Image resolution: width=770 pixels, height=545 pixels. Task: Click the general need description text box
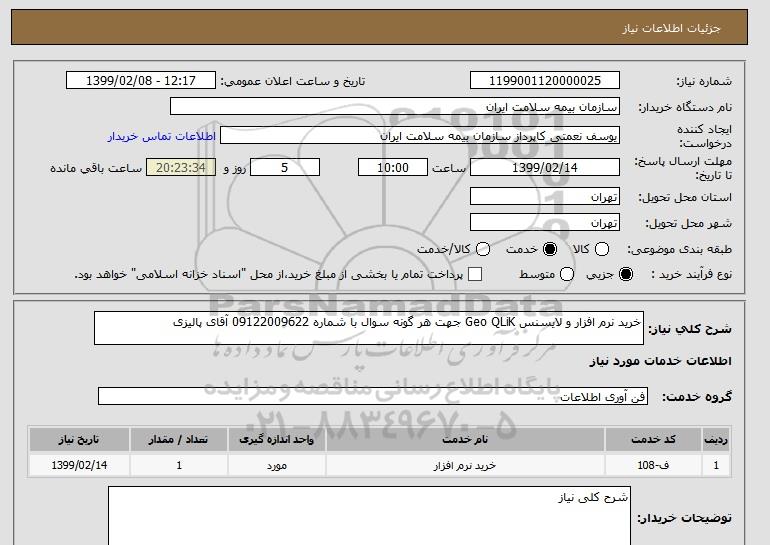[369, 328]
